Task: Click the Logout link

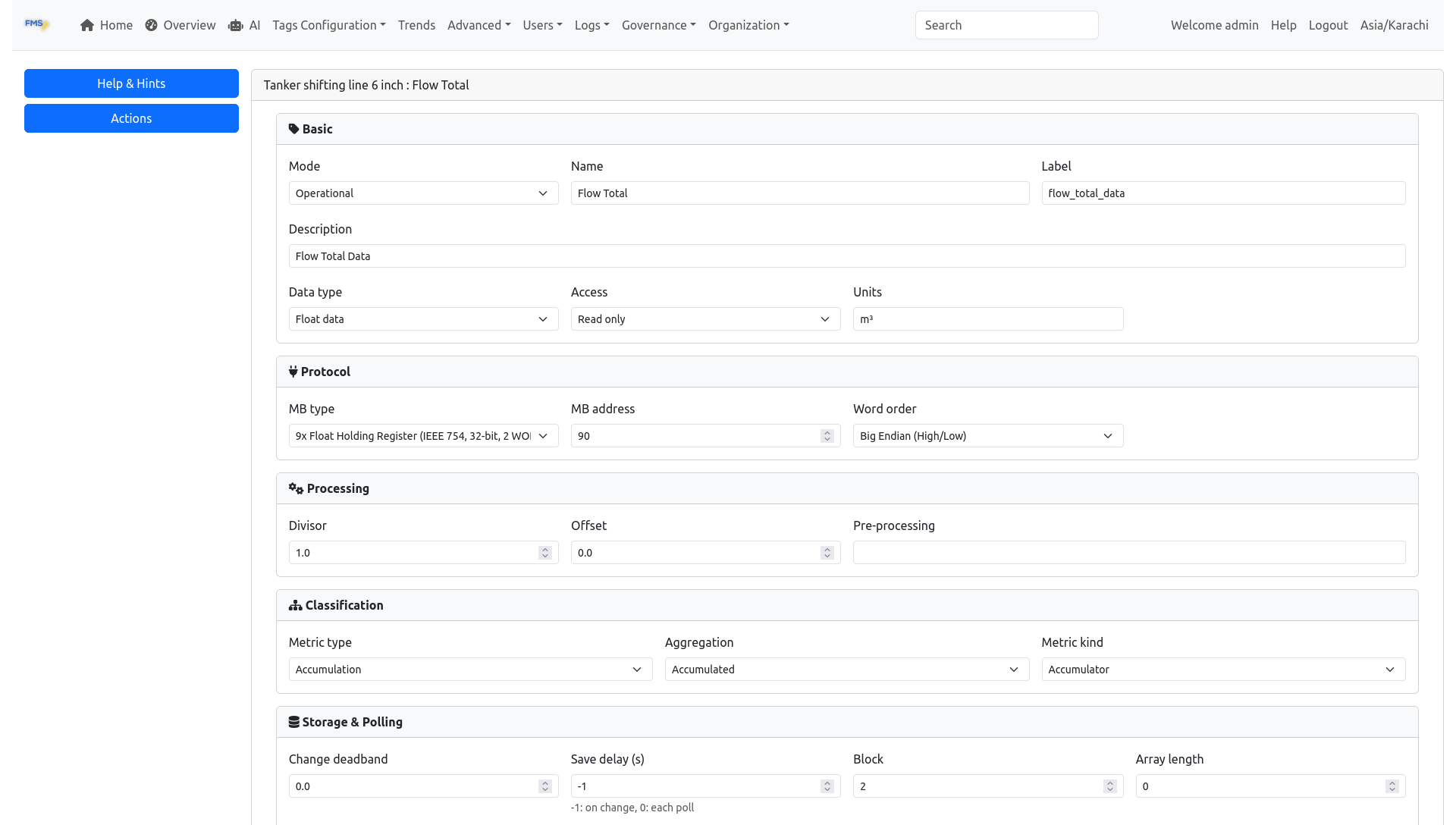Action: (x=1328, y=24)
